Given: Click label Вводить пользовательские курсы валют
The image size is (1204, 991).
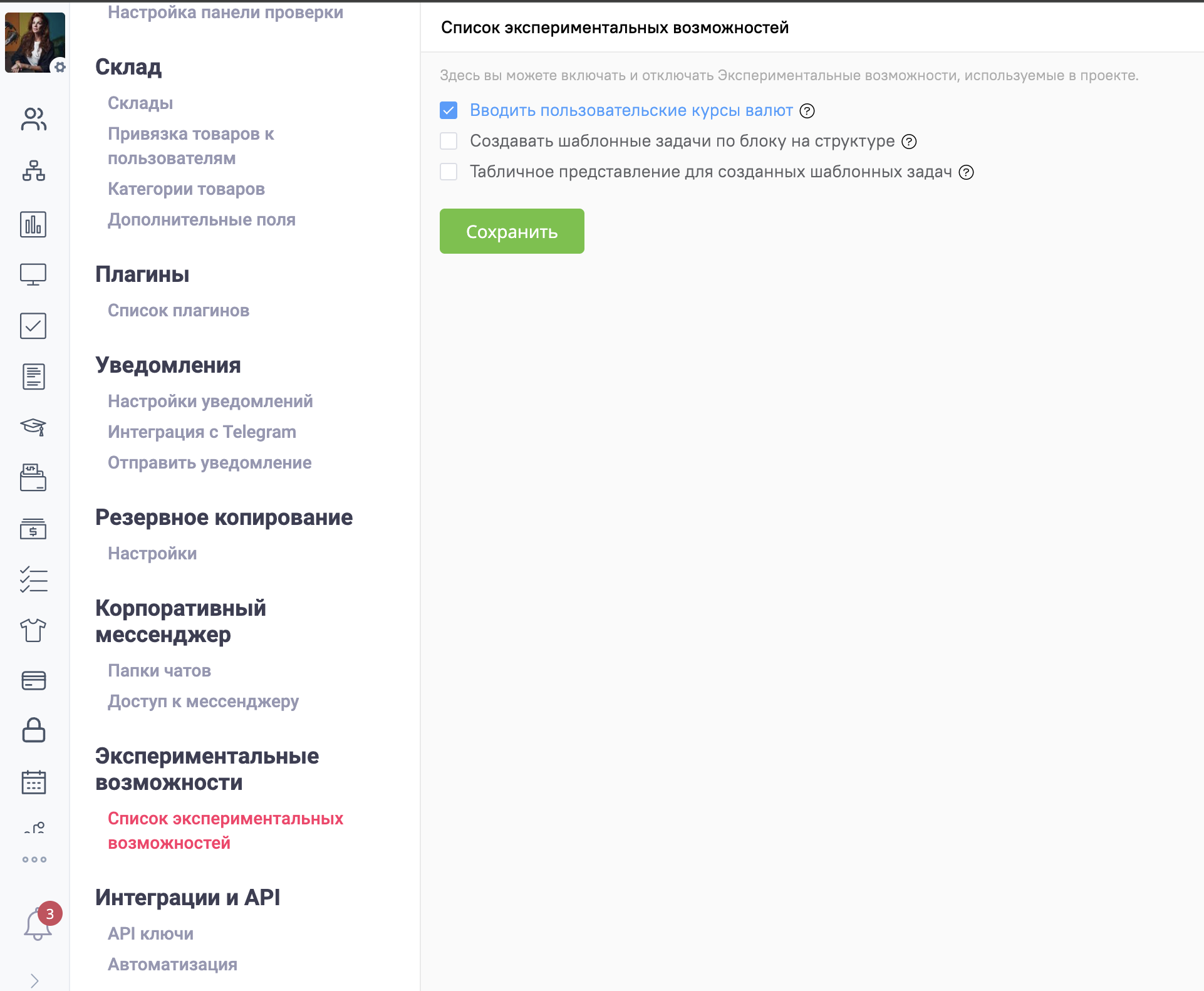Looking at the screenshot, I should pyautogui.click(x=631, y=110).
